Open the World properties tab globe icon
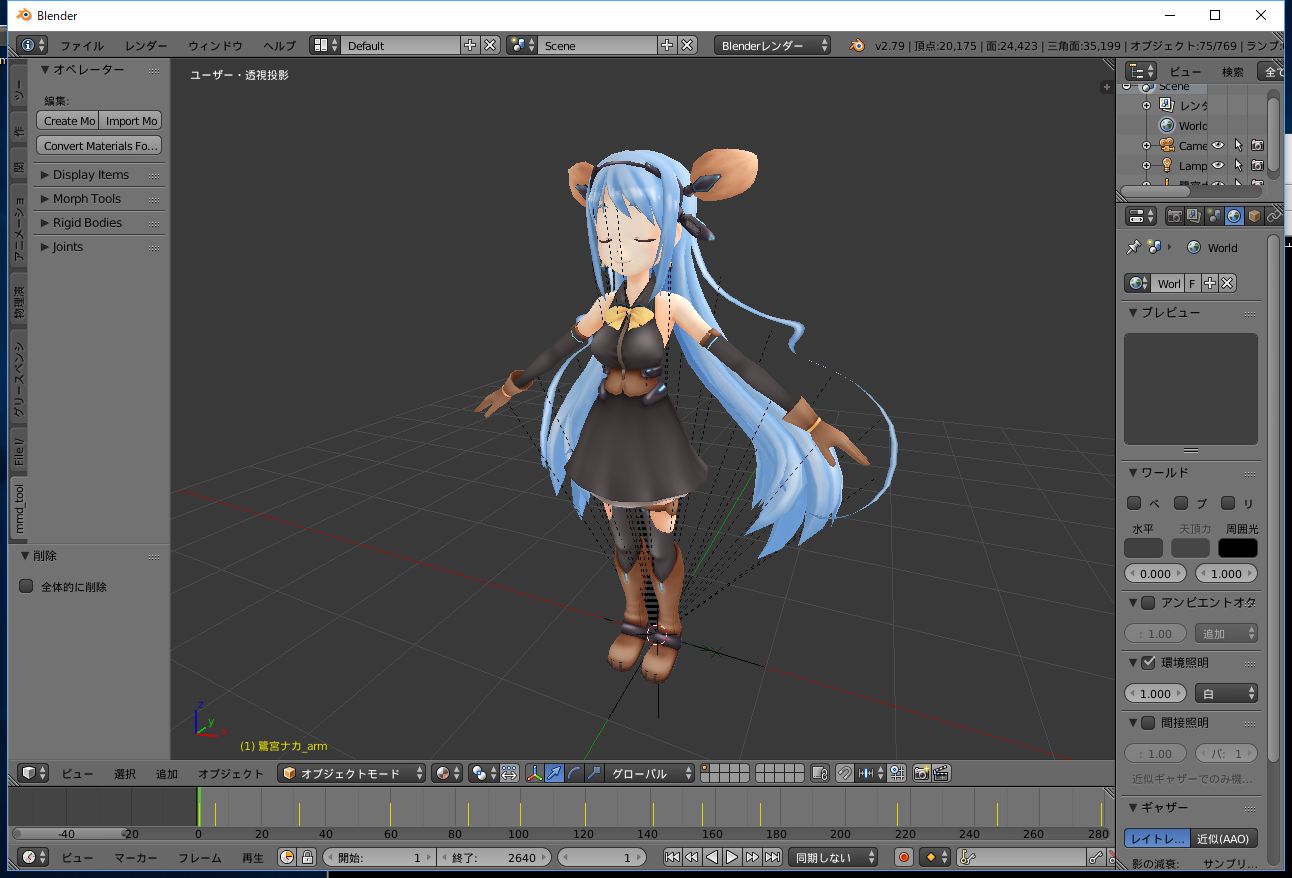Viewport: 1292px width, 878px height. pos(1234,216)
